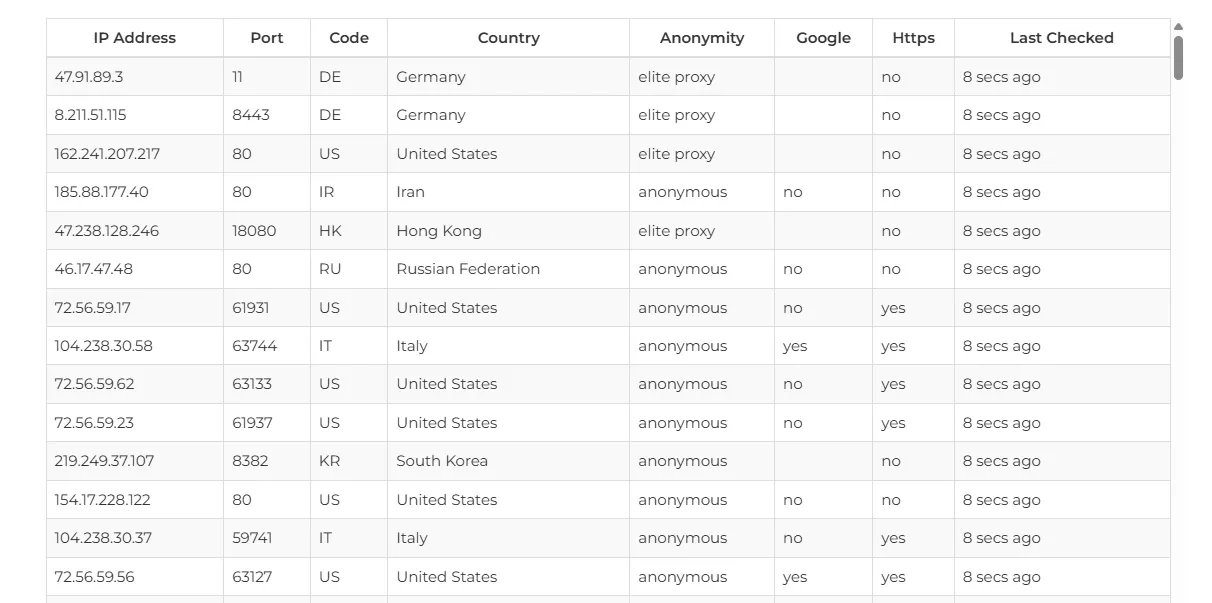This screenshot has width=1212, height=603.
Task: Sort the list by the Https column
Action: click(x=913, y=37)
